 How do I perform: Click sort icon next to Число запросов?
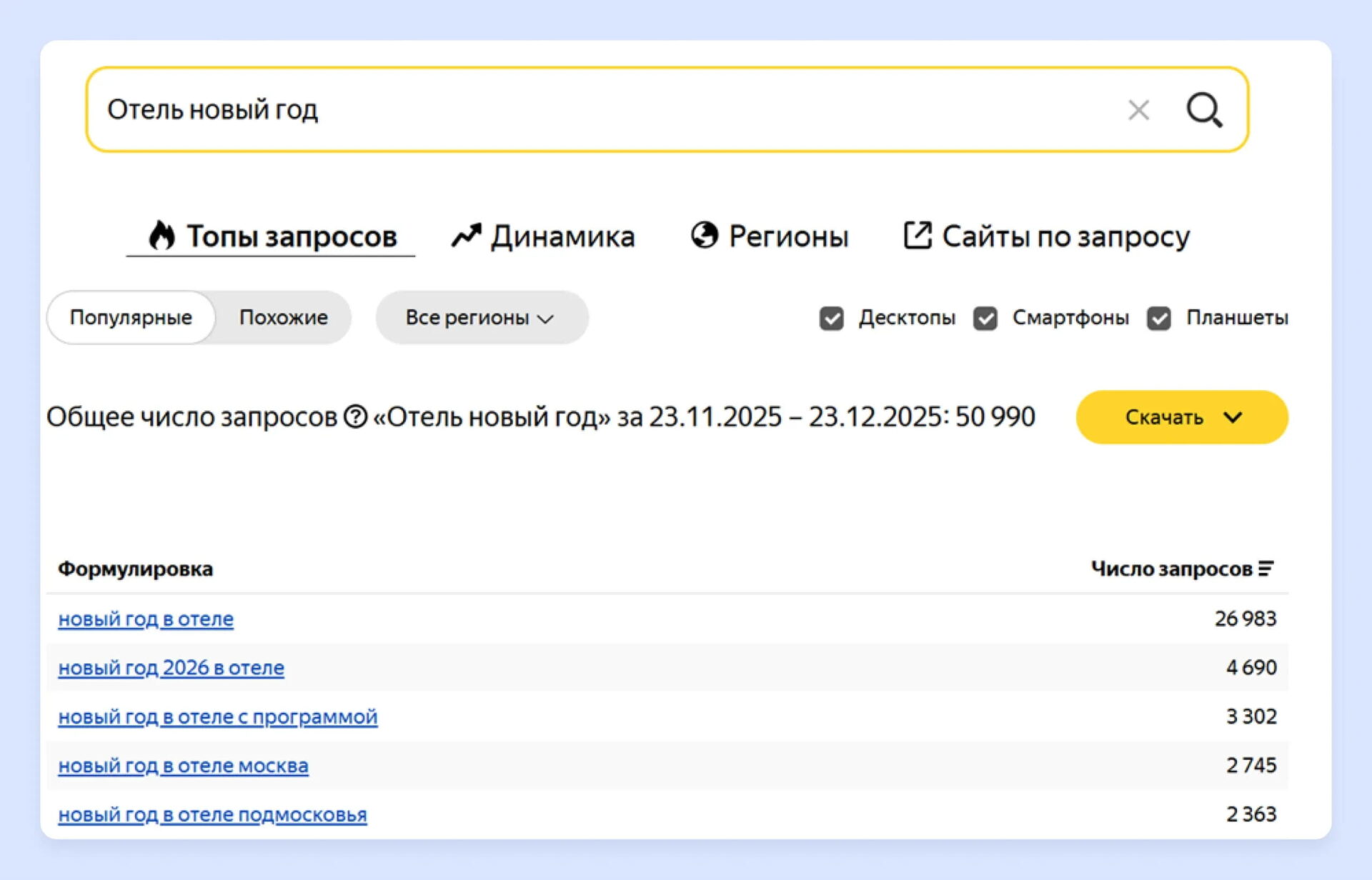(x=1266, y=569)
